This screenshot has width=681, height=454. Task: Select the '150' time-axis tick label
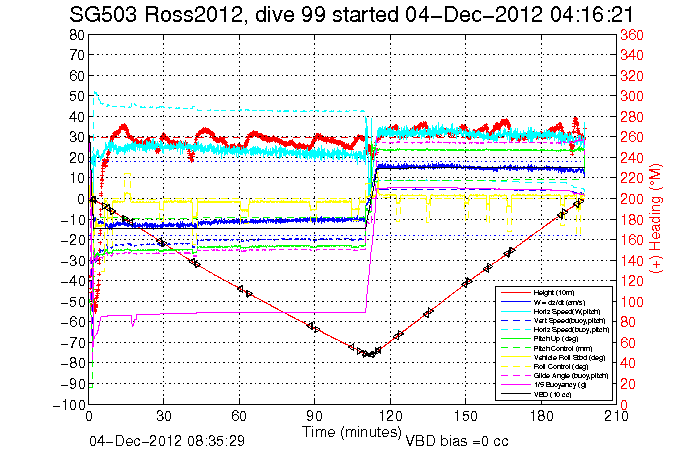[x=466, y=416]
